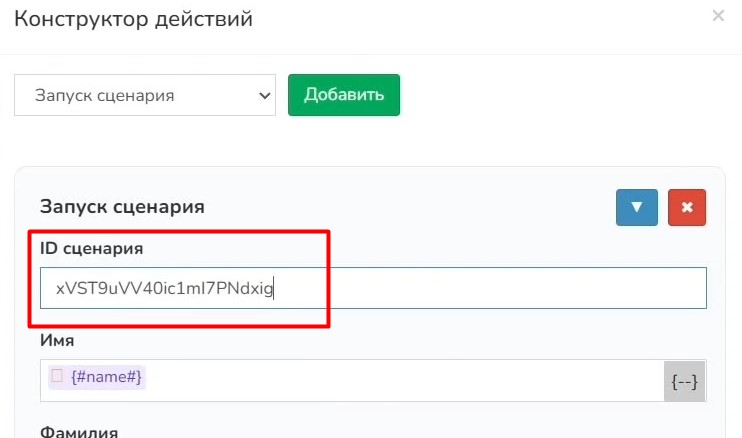742x438 pixels.
Task: Click the ID сценария field label
Action: pyautogui.click(x=96, y=247)
